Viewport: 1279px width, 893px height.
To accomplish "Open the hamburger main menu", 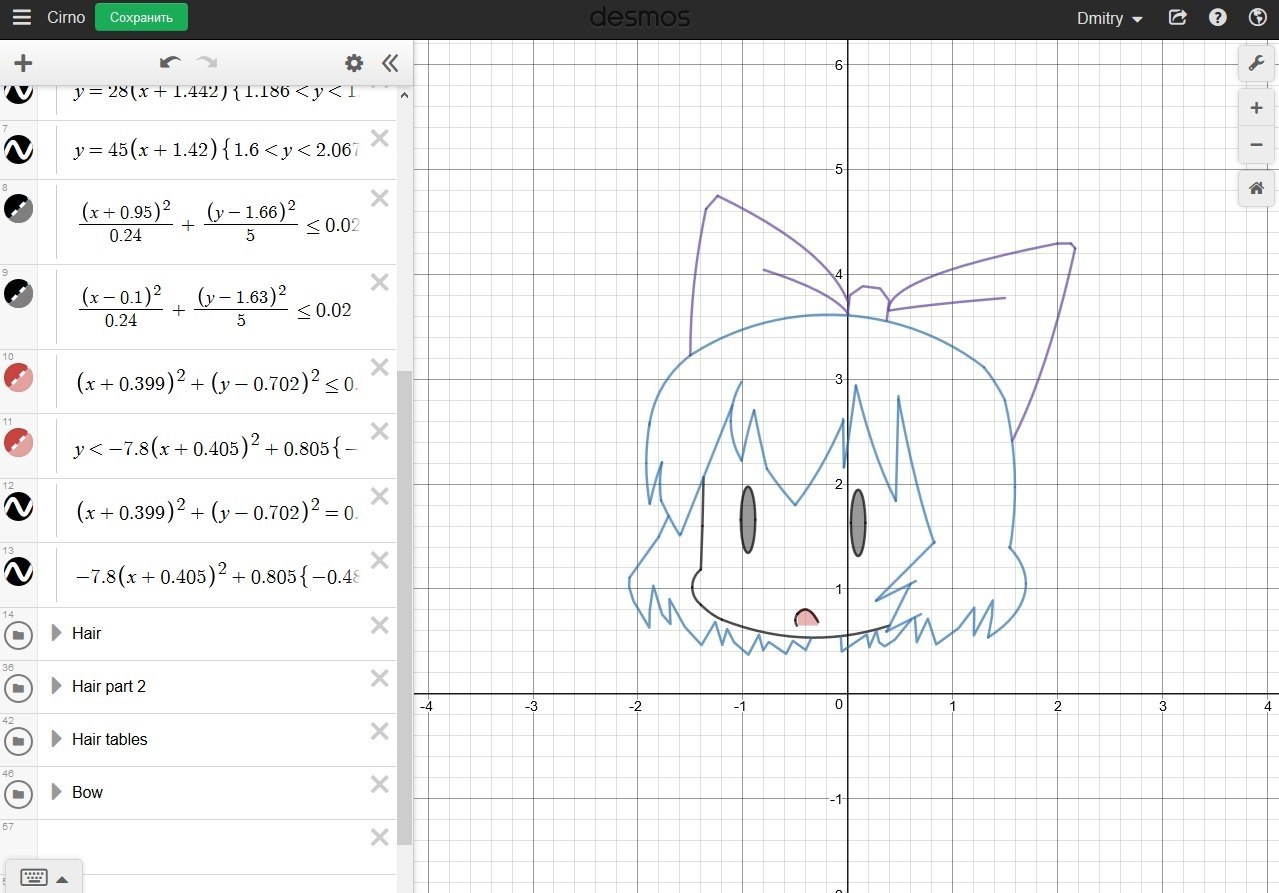I will pos(21,18).
